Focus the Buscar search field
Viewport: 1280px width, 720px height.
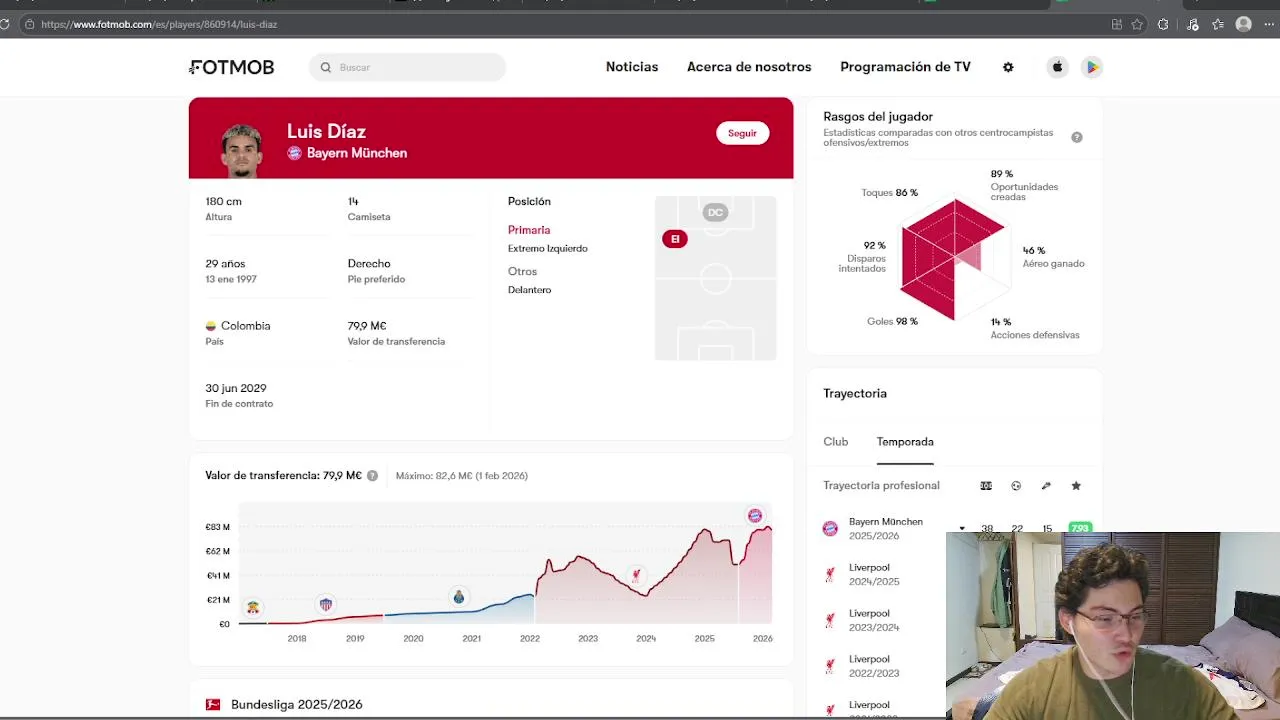tap(407, 67)
